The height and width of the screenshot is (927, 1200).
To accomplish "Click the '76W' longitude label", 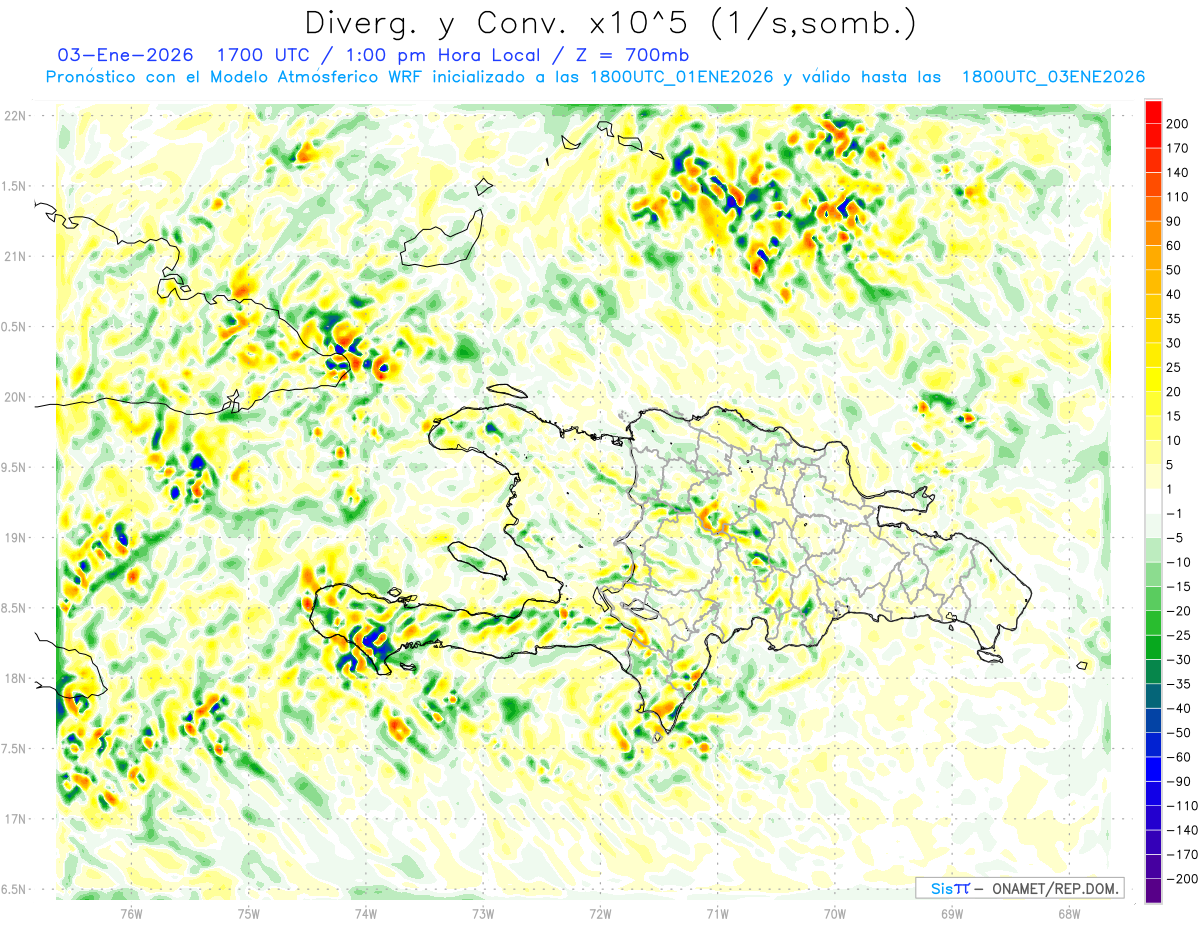I will coord(131,913).
